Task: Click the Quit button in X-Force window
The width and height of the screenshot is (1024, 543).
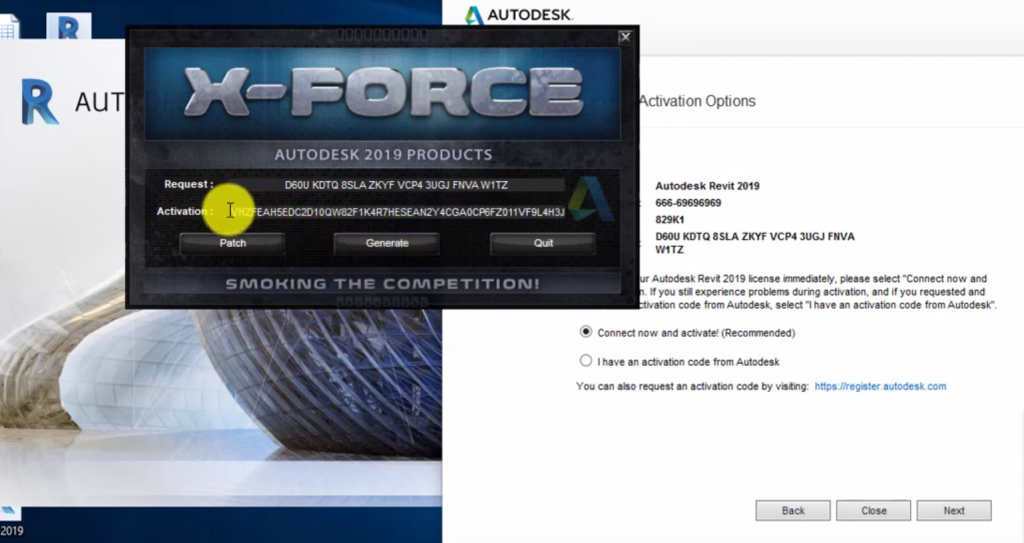Action: click(543, 243)
